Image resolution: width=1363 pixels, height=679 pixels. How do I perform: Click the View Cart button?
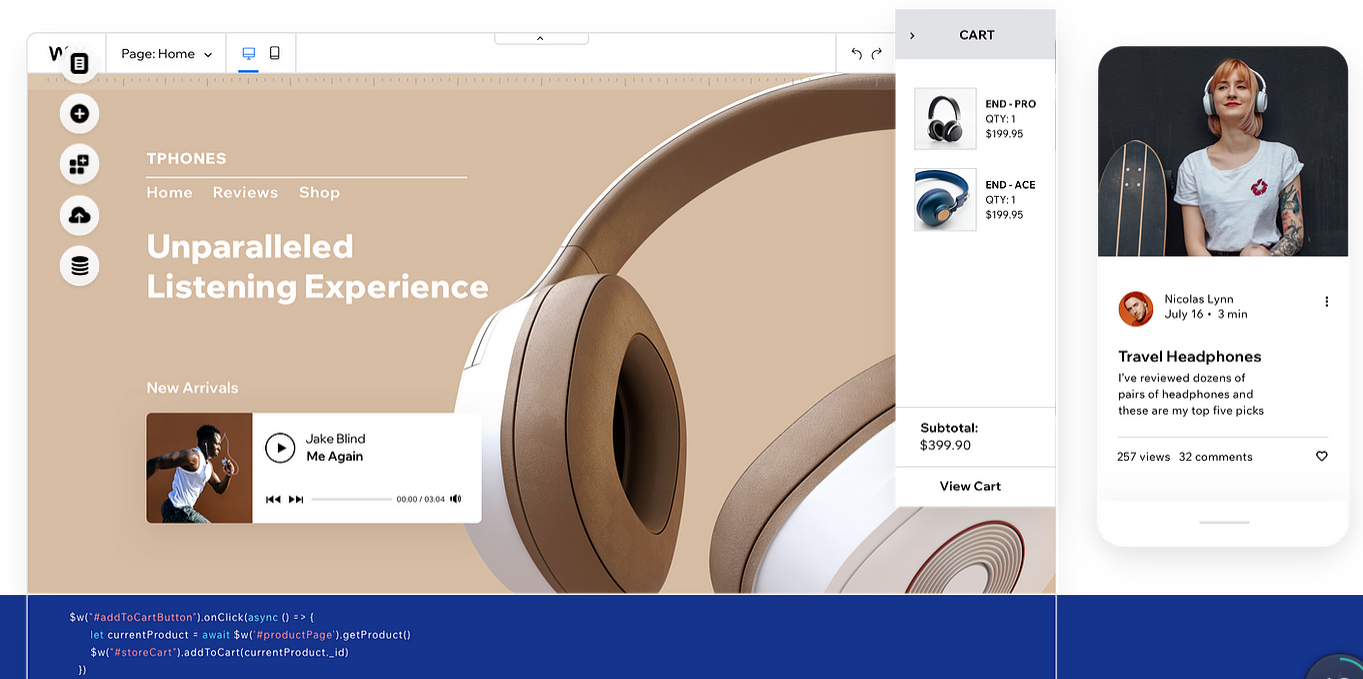[x=970, y=486]
